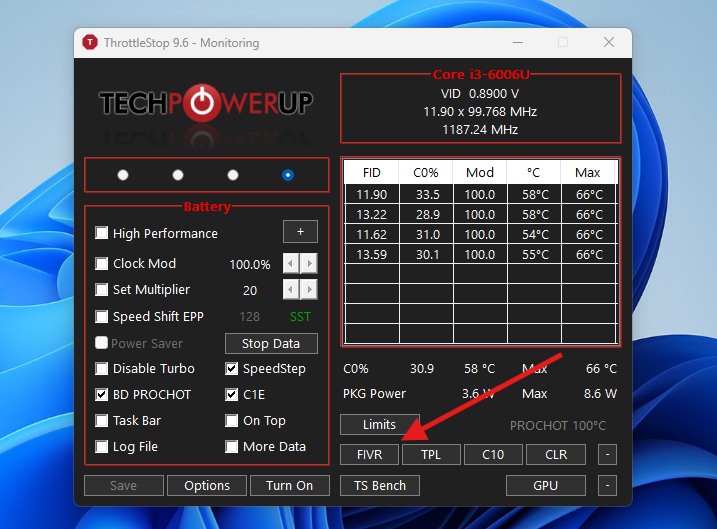Click the Core i3-6006U heading
Viewport: 717px width, 529px height.
[481, 74]
